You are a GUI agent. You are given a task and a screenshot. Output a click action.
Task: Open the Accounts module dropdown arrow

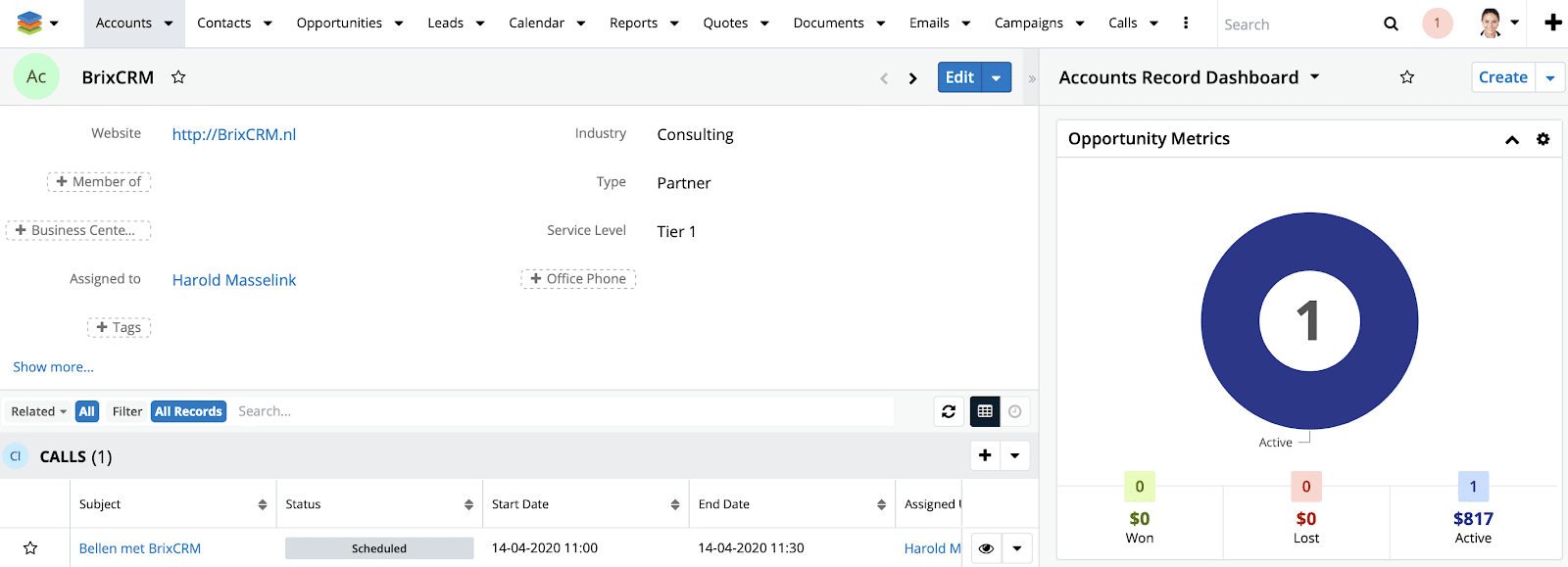169,24
